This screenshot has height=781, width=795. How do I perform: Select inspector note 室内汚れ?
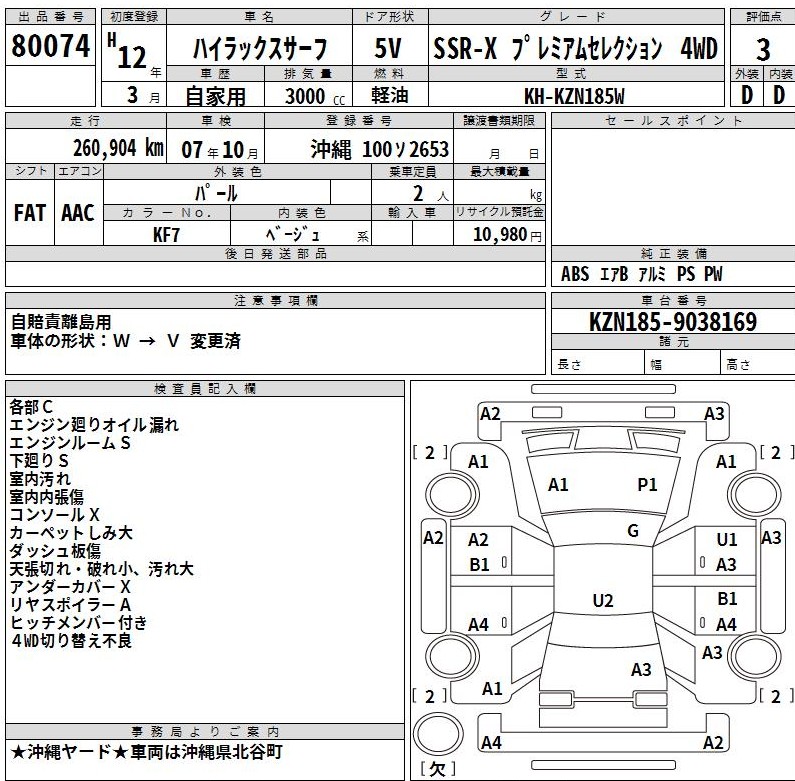(x=40, y=478)
